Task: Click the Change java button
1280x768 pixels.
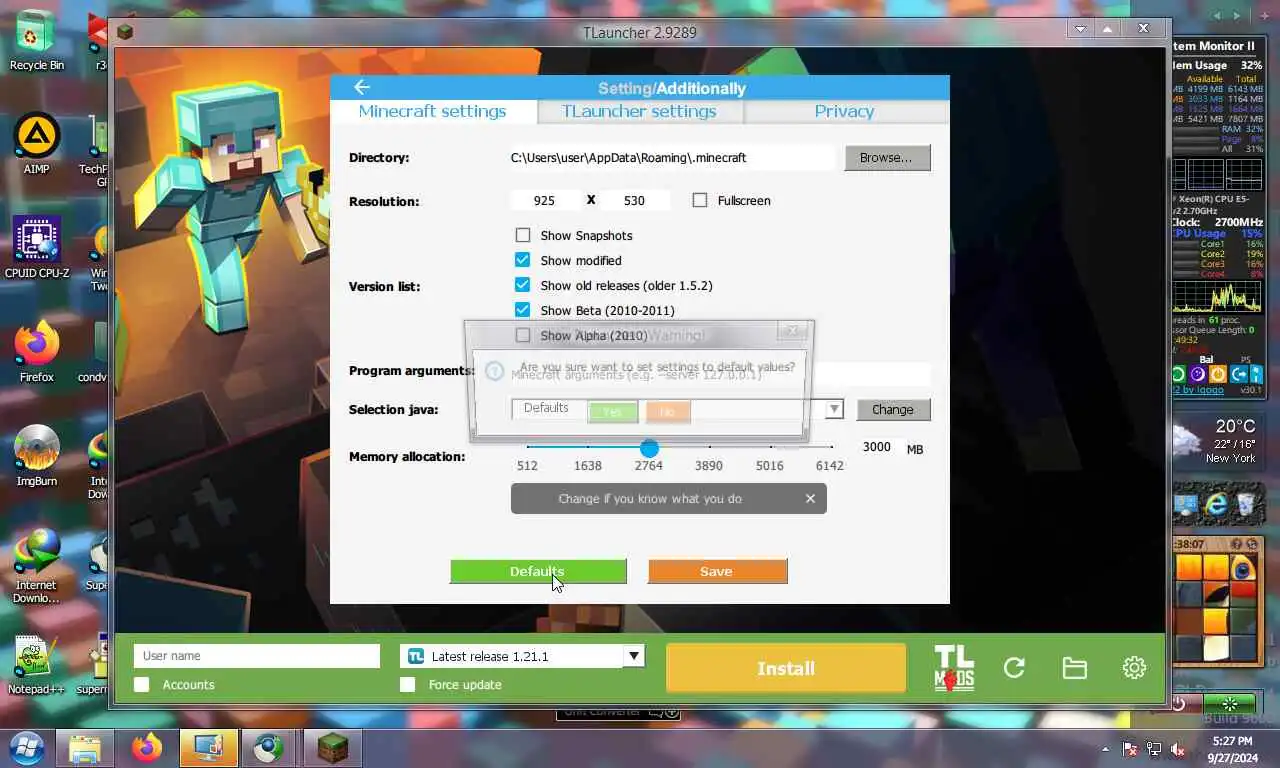Action: (x=893, y=409)
